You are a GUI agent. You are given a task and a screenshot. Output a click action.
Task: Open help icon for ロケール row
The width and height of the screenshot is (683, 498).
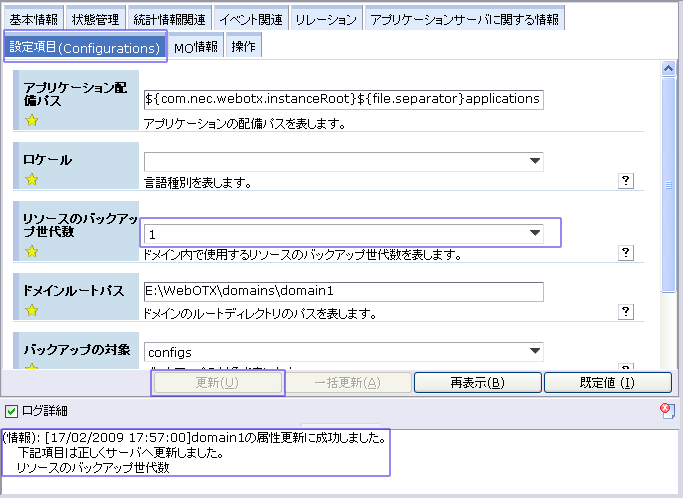pos(626,180)
